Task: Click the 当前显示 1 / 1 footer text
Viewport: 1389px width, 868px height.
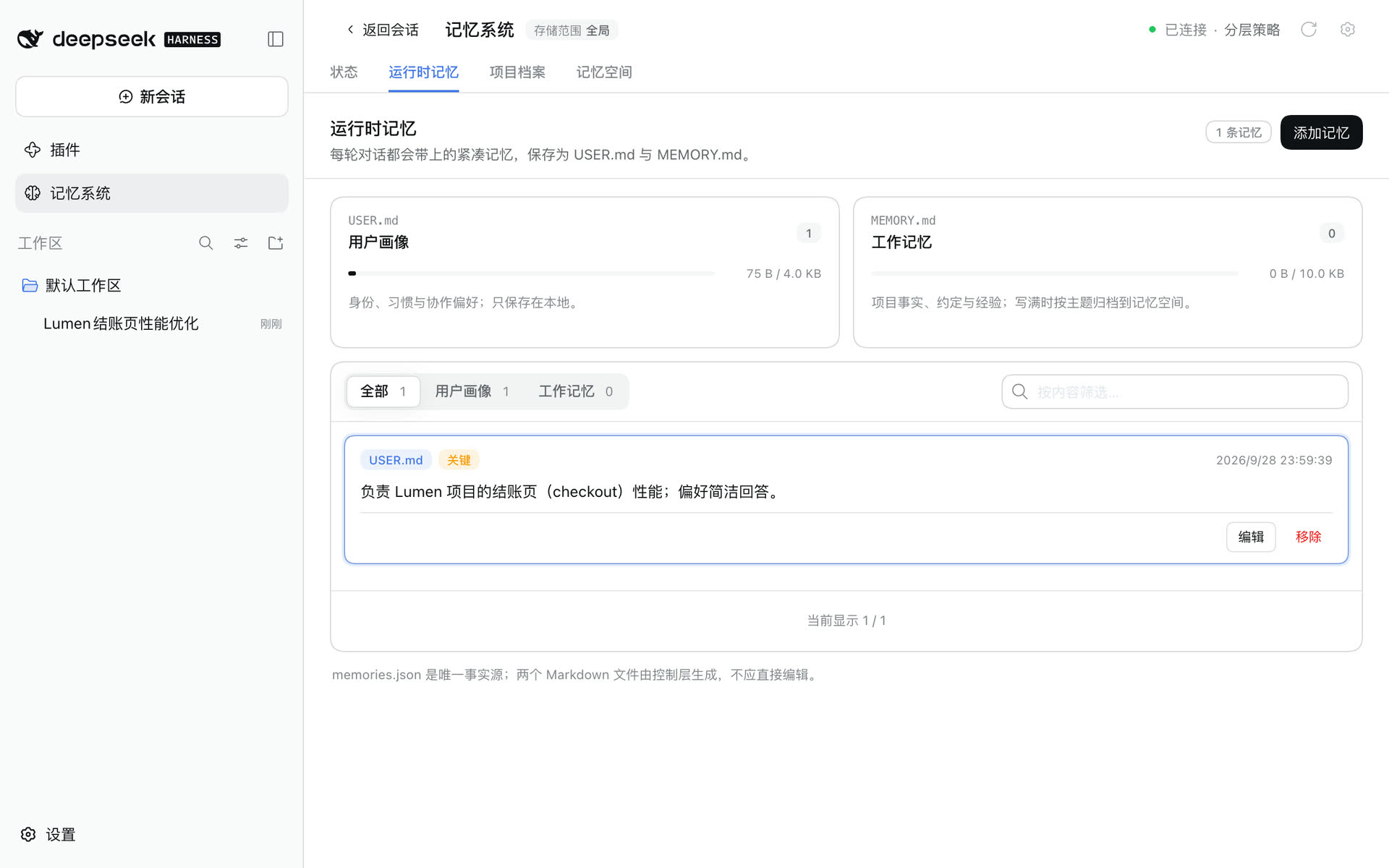Action: 846,621
